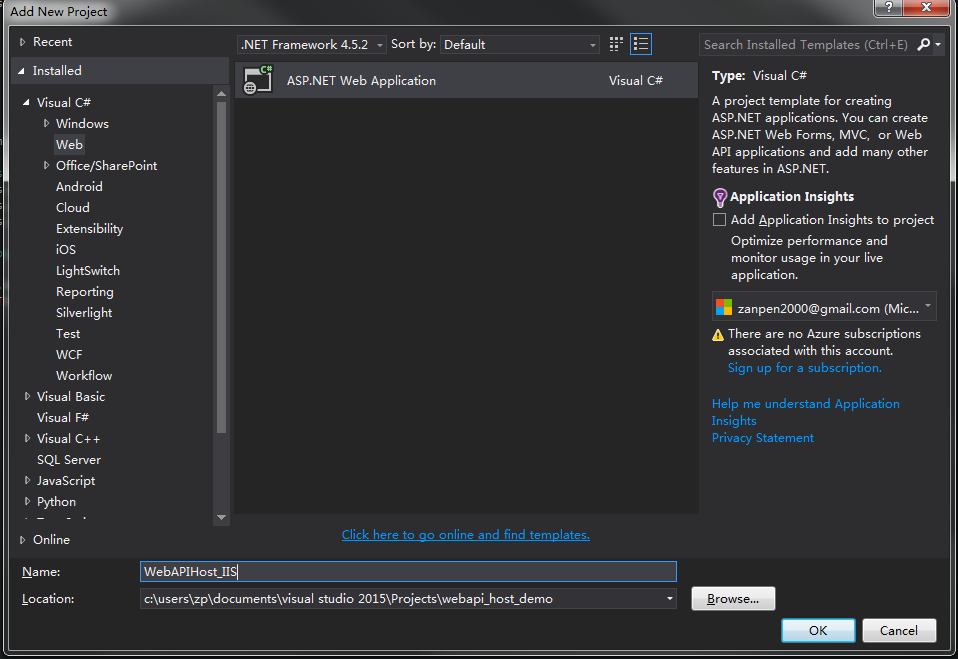Select the Extensibility category
The height and width of the screenshot is (659, 958).
[x=89, y=228]
